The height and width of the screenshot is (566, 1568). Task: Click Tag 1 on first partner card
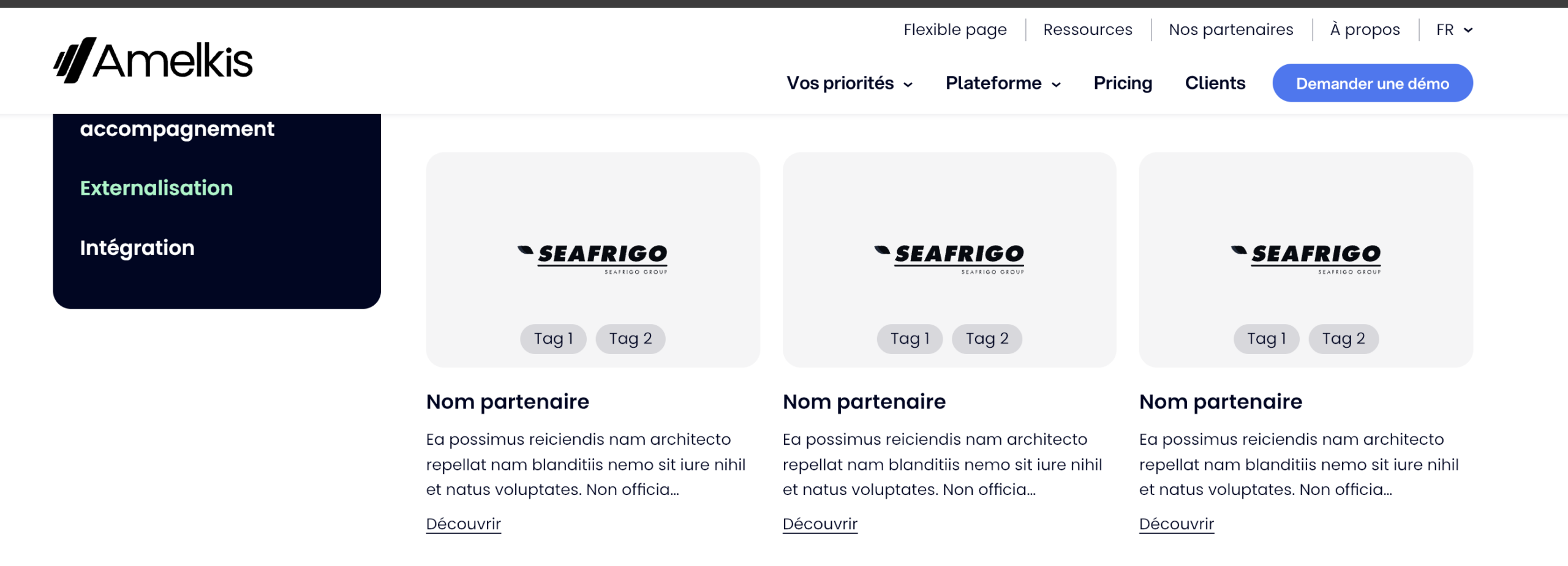pyautogui.click(x=553, y=339)
